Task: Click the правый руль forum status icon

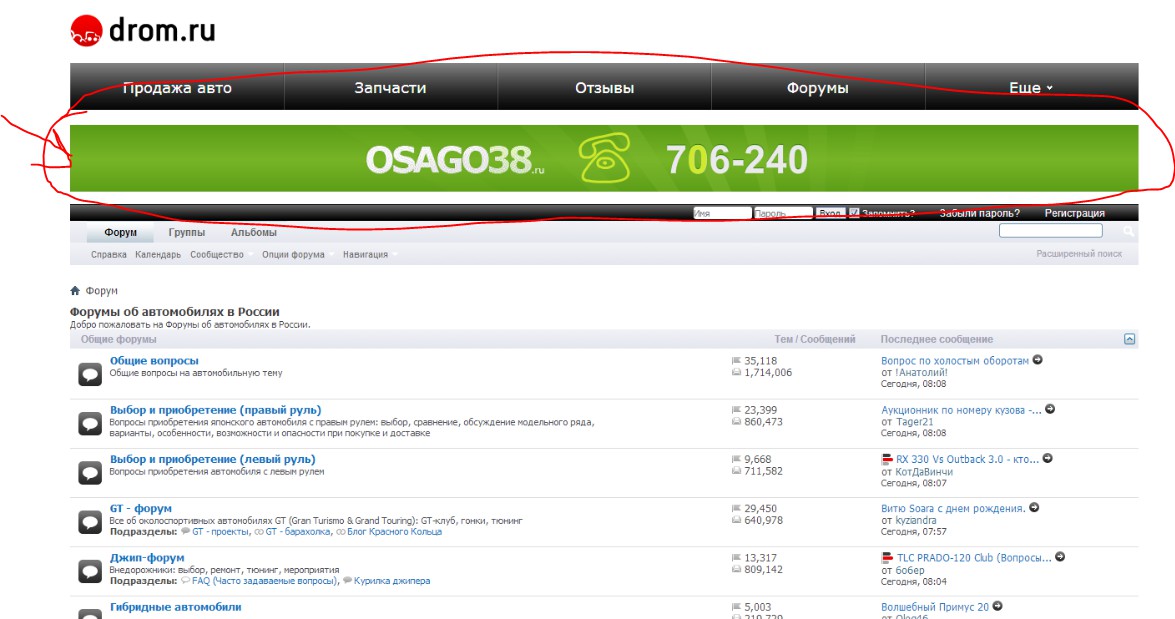Action: (x=90, y=423)
